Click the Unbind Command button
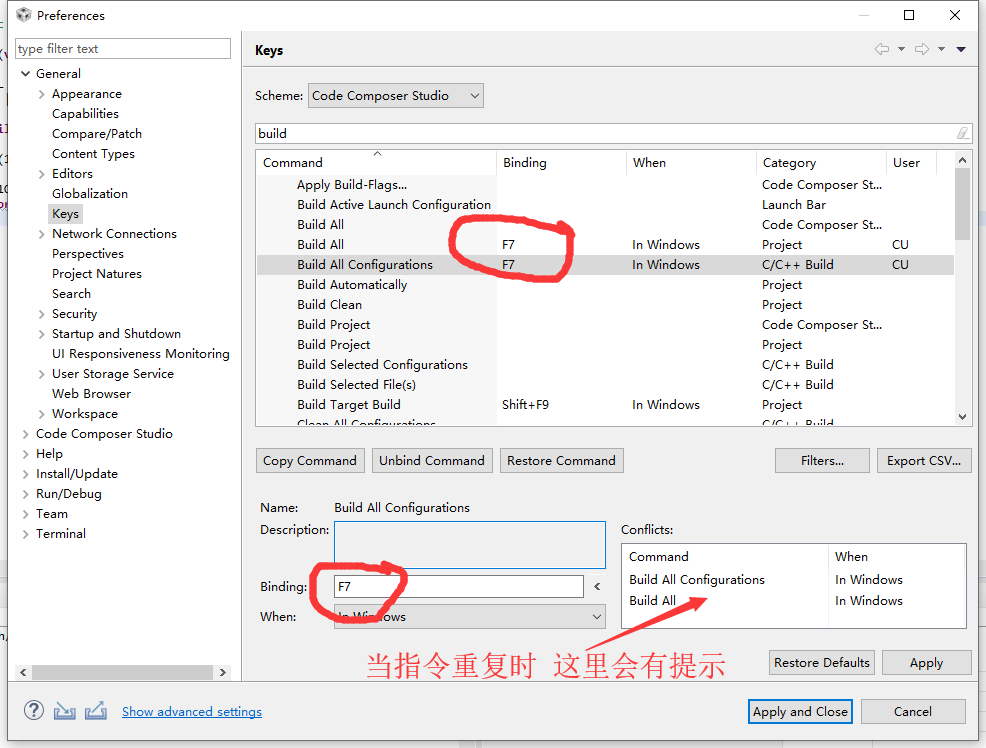The width and height of the screenshot is (986, 748). 431,461
